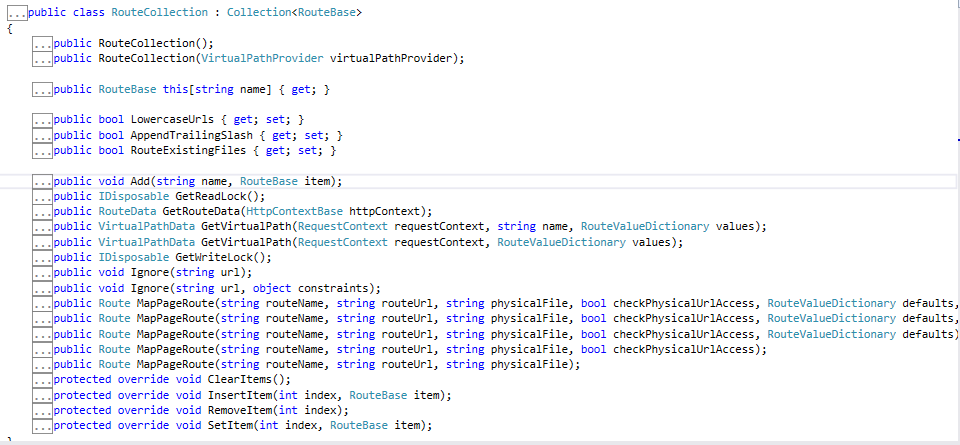The image size is (960, 445).
Task: Click the get accessor in the indexer line
Action: (301, 89)
